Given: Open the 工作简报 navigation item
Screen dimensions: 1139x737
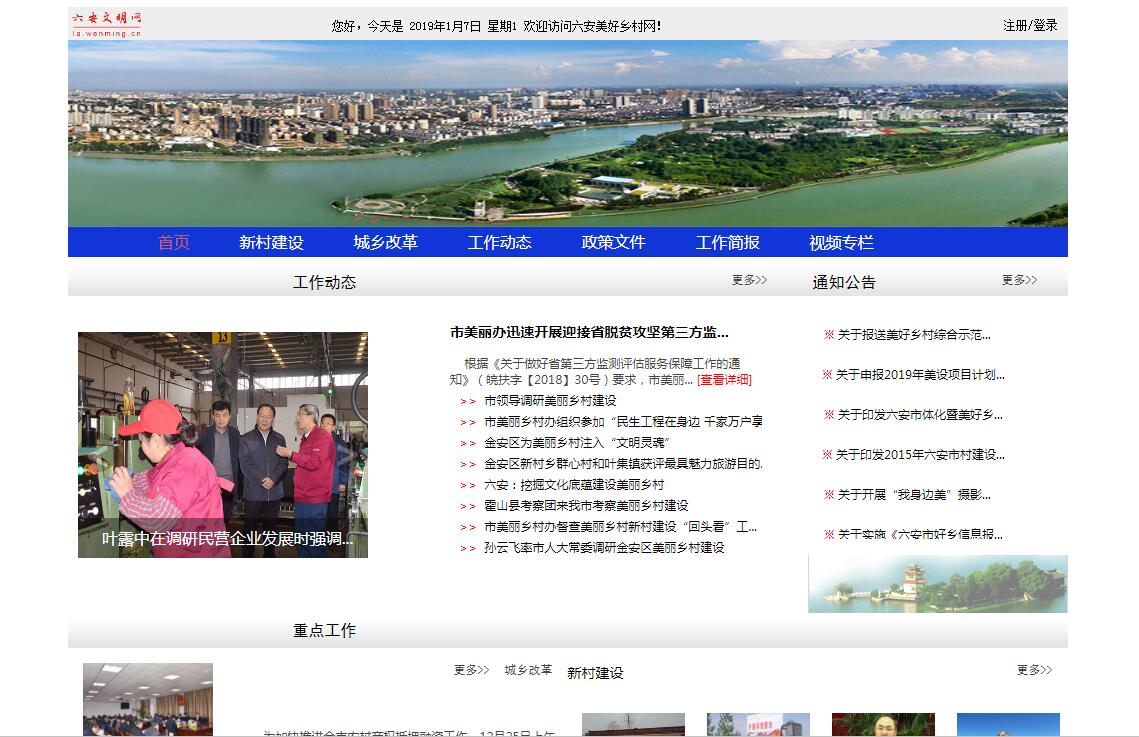Looking at the screenshot, I should click(x=727, y=242).
